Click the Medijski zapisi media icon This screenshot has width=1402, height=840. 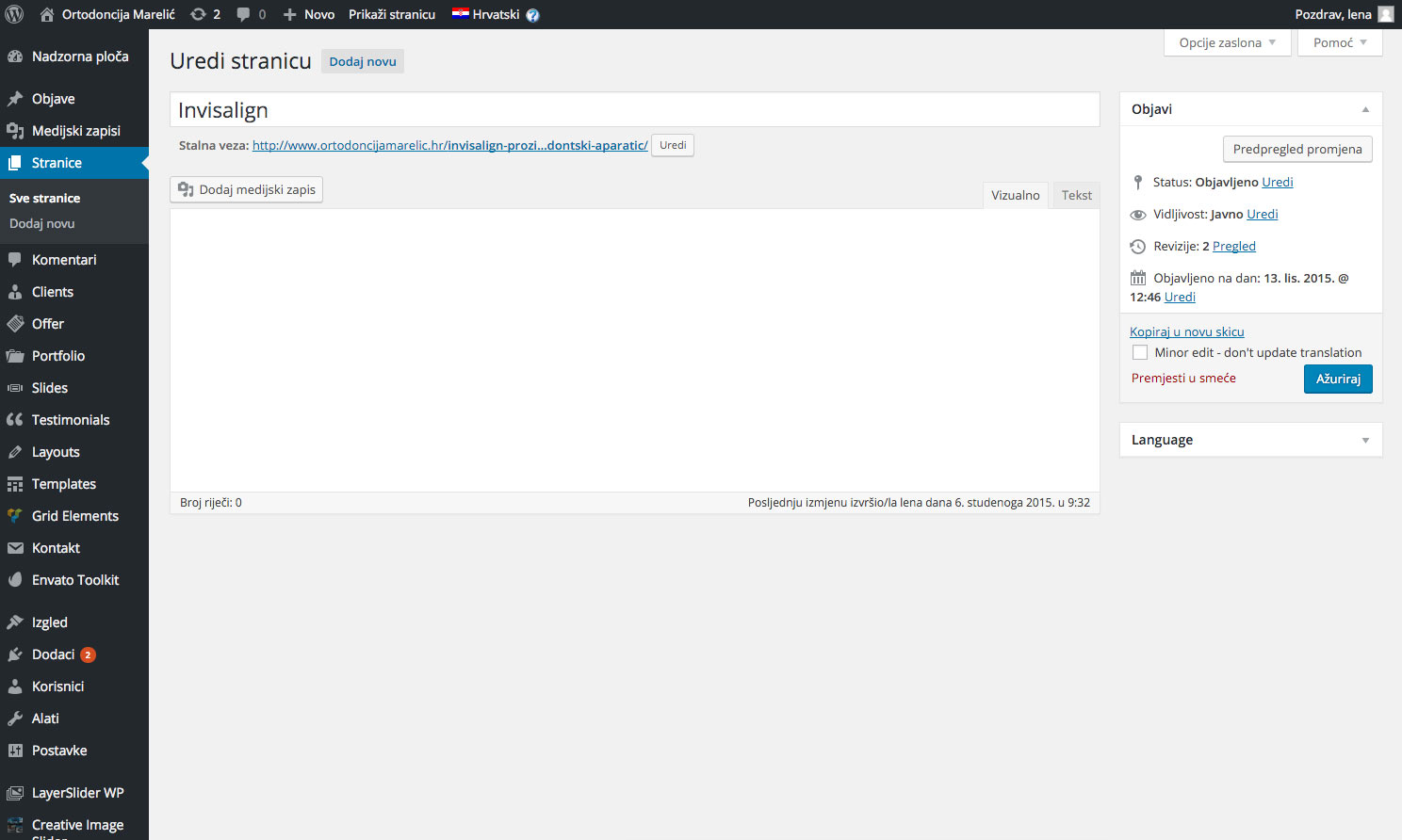click(15, 131)
